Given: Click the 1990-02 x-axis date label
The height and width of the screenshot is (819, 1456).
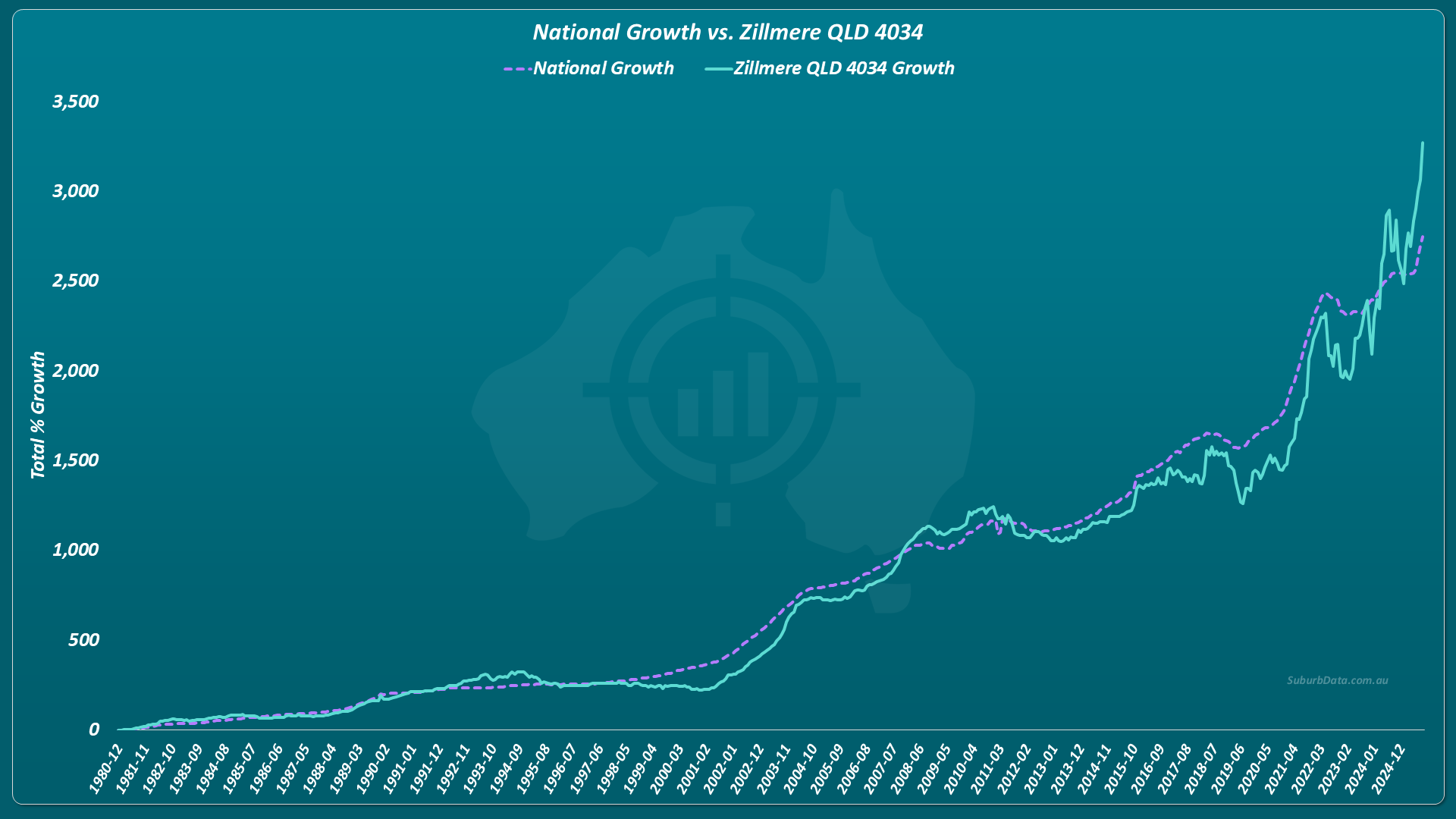Looking at the screenshot, I should [x=372, y=768].
